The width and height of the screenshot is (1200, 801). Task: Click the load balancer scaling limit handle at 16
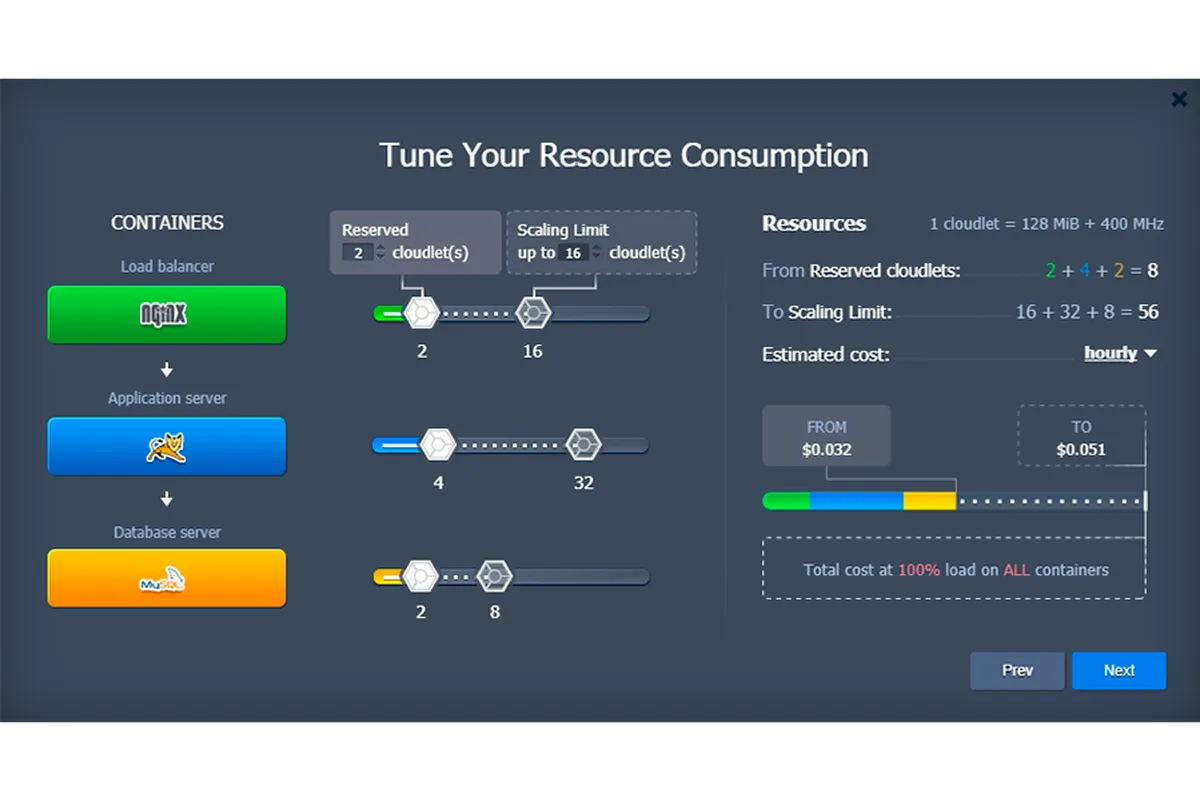533,314
